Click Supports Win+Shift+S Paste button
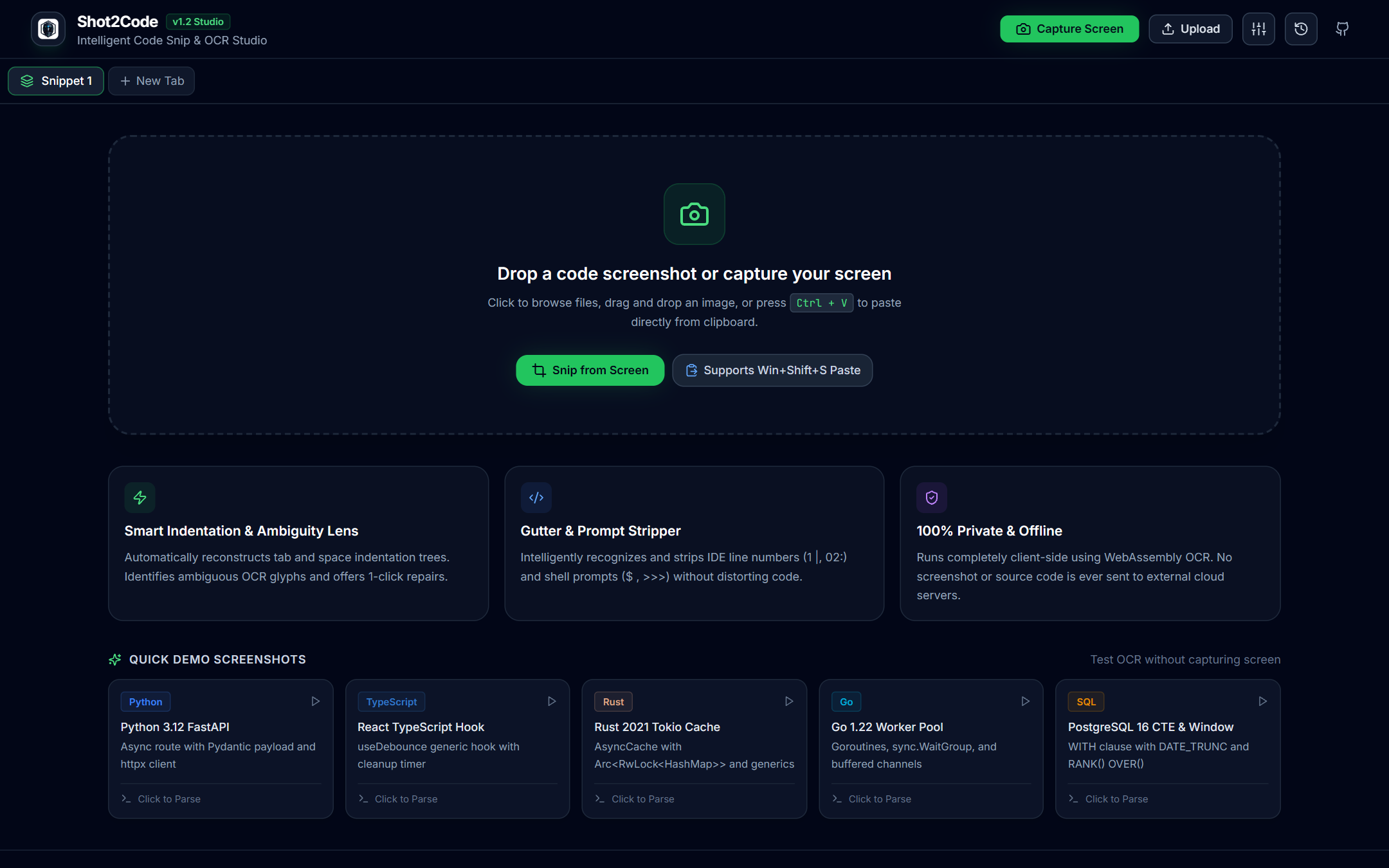This screenshot has height=868, width=1389. (x=772, y=370)
